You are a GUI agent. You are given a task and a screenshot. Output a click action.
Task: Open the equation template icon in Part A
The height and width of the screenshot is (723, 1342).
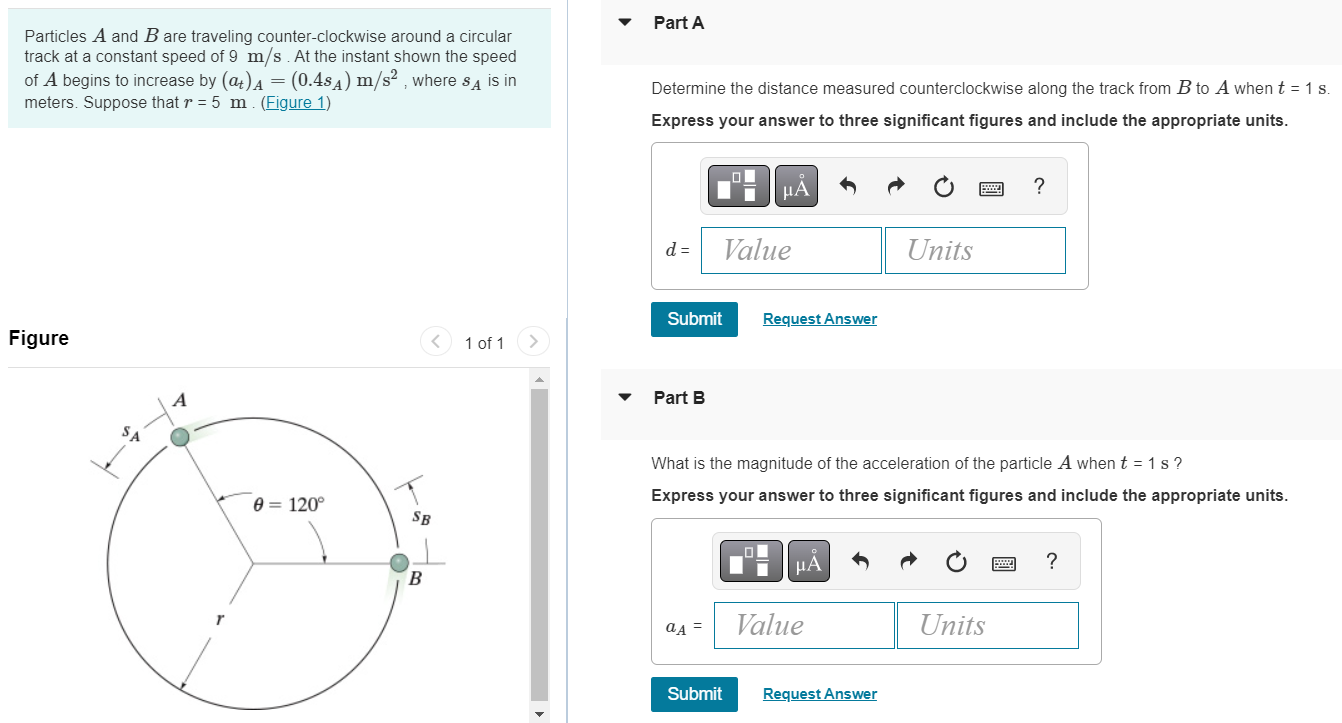(x=738, y=185)
